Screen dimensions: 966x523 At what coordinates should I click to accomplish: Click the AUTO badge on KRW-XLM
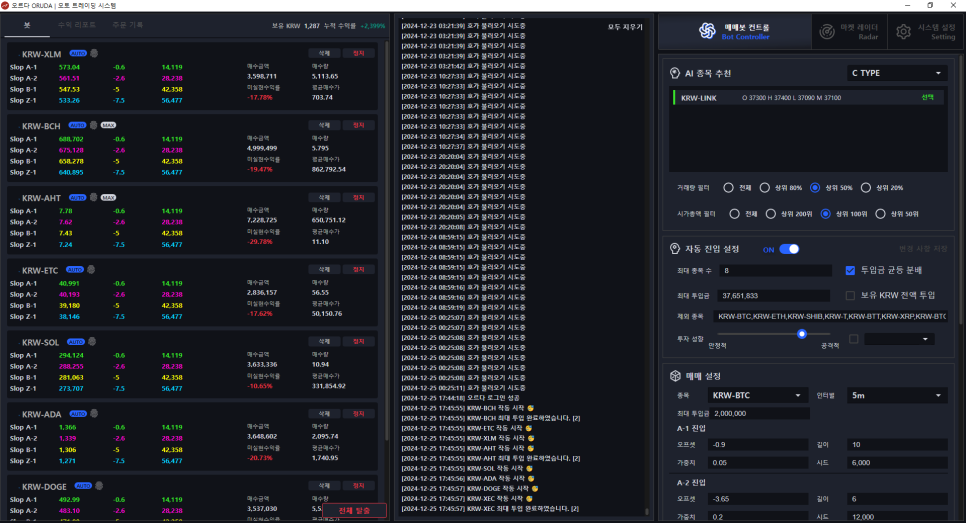78,52
